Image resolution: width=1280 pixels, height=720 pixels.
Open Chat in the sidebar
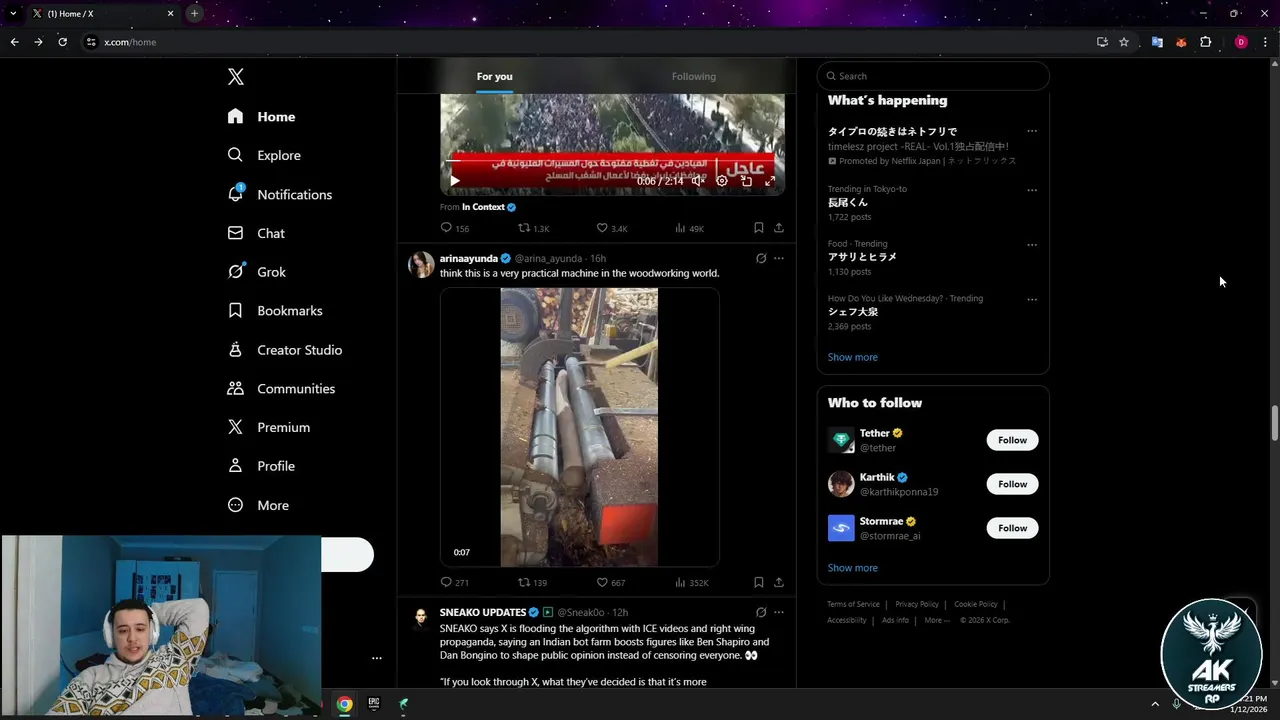(256, 233)
